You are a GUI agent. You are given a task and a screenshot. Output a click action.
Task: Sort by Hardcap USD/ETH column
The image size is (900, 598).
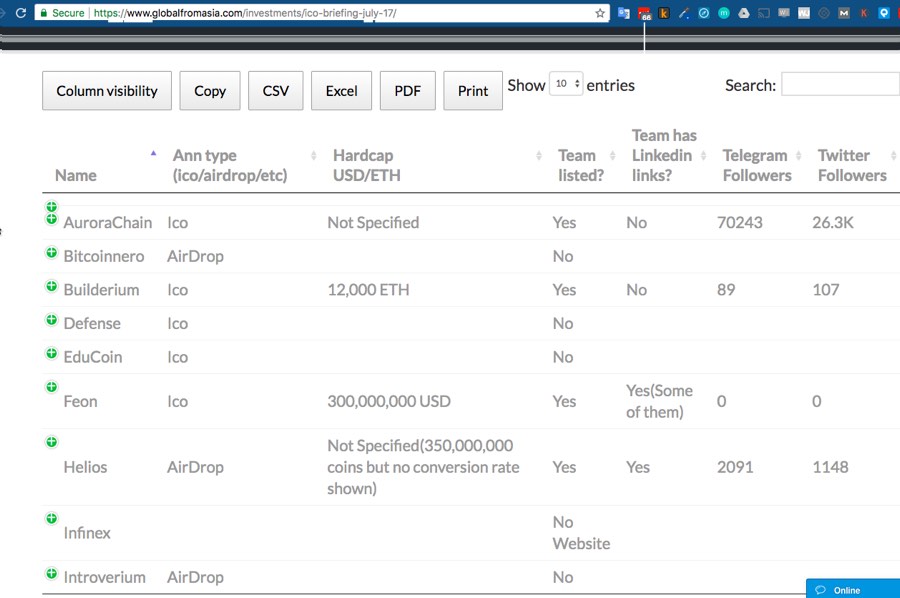coord(366,165)
